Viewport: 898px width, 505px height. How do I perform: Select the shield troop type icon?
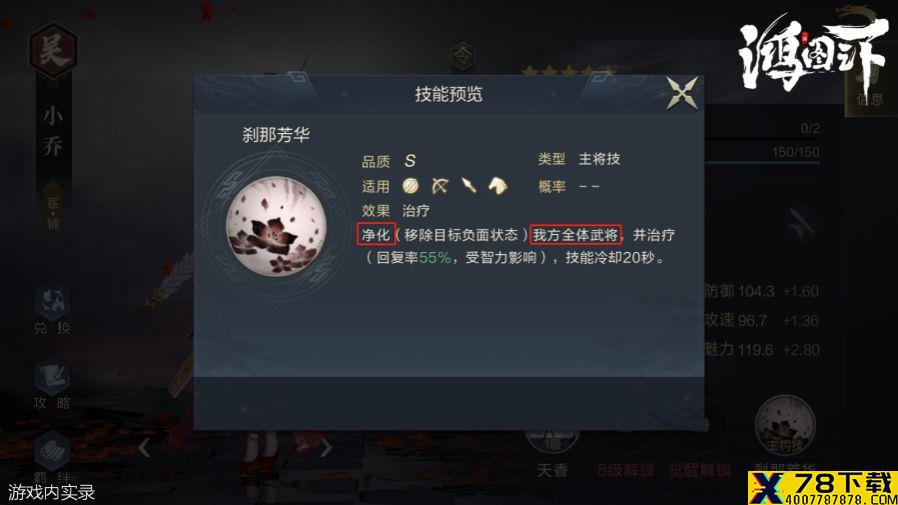pyautogui.click(x=410, y=186)
